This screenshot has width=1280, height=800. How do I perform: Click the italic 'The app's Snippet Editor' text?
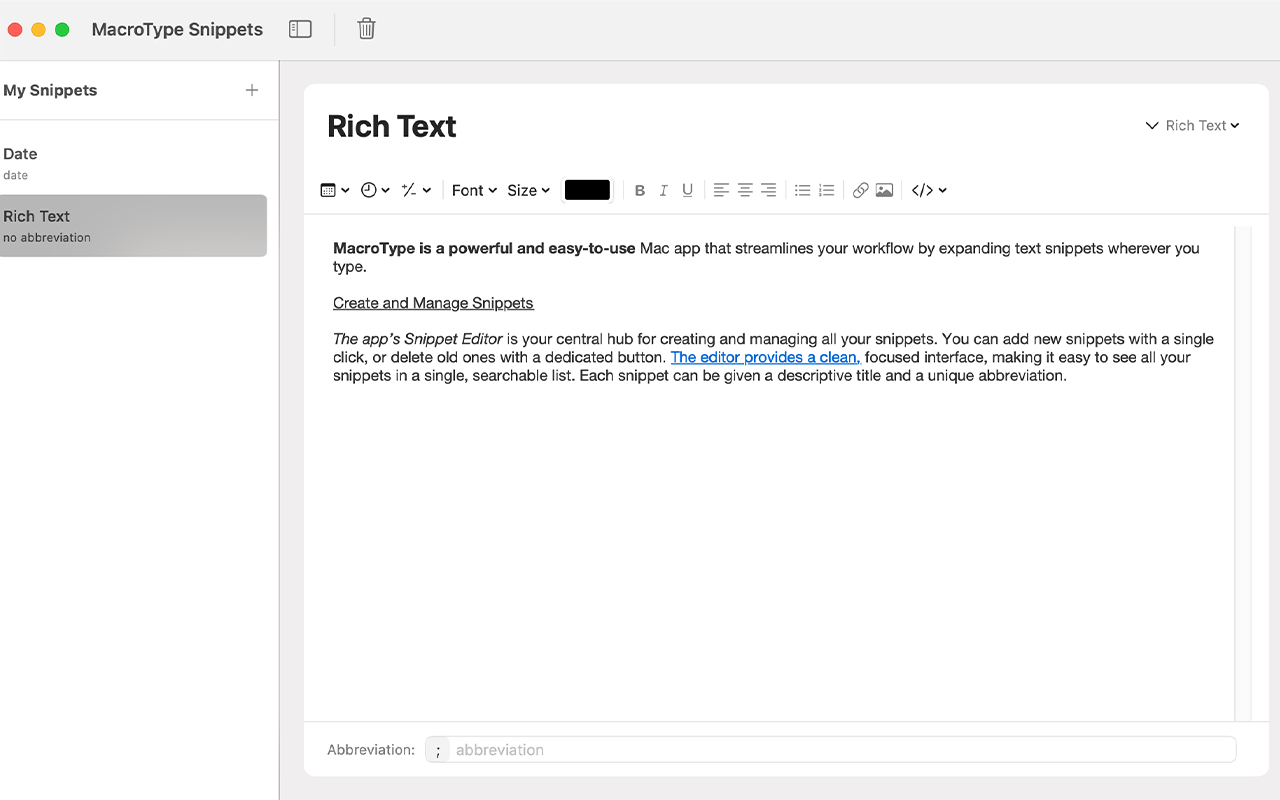click(x=418, y=339)
